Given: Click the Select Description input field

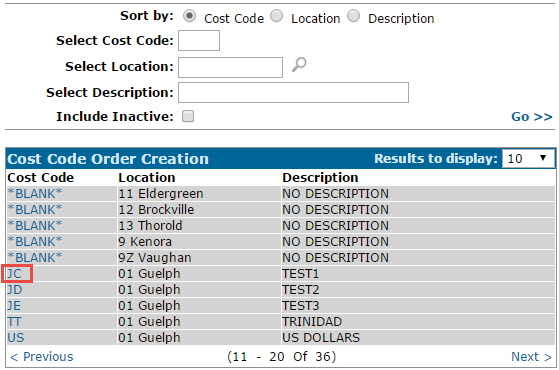Looking at the screenshot, I should [293, 93].
